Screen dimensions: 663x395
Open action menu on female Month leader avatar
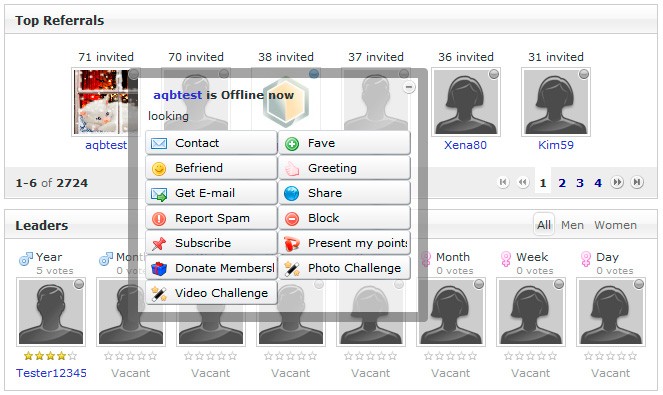click(x=479, y=284)
